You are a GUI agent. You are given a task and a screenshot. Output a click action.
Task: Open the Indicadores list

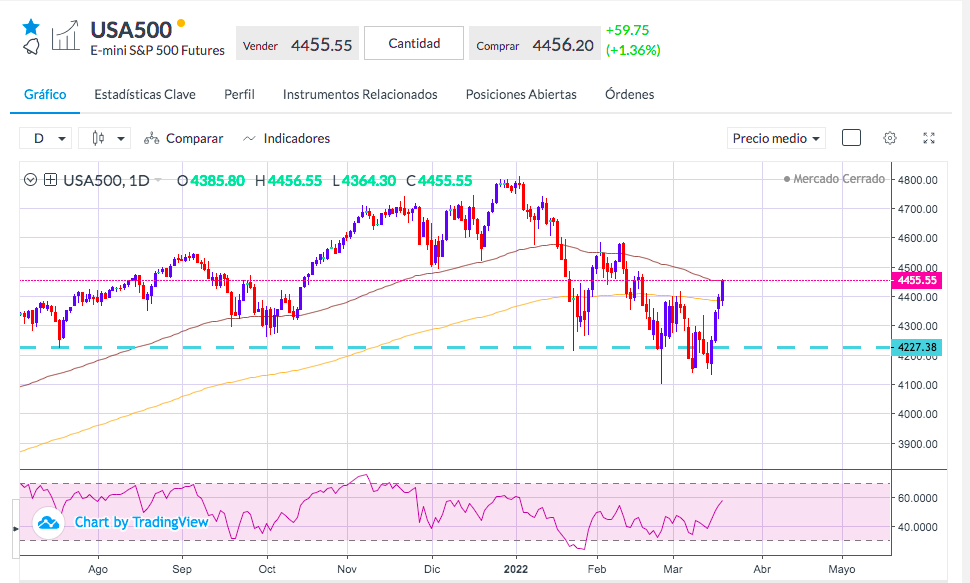(286, 139)
